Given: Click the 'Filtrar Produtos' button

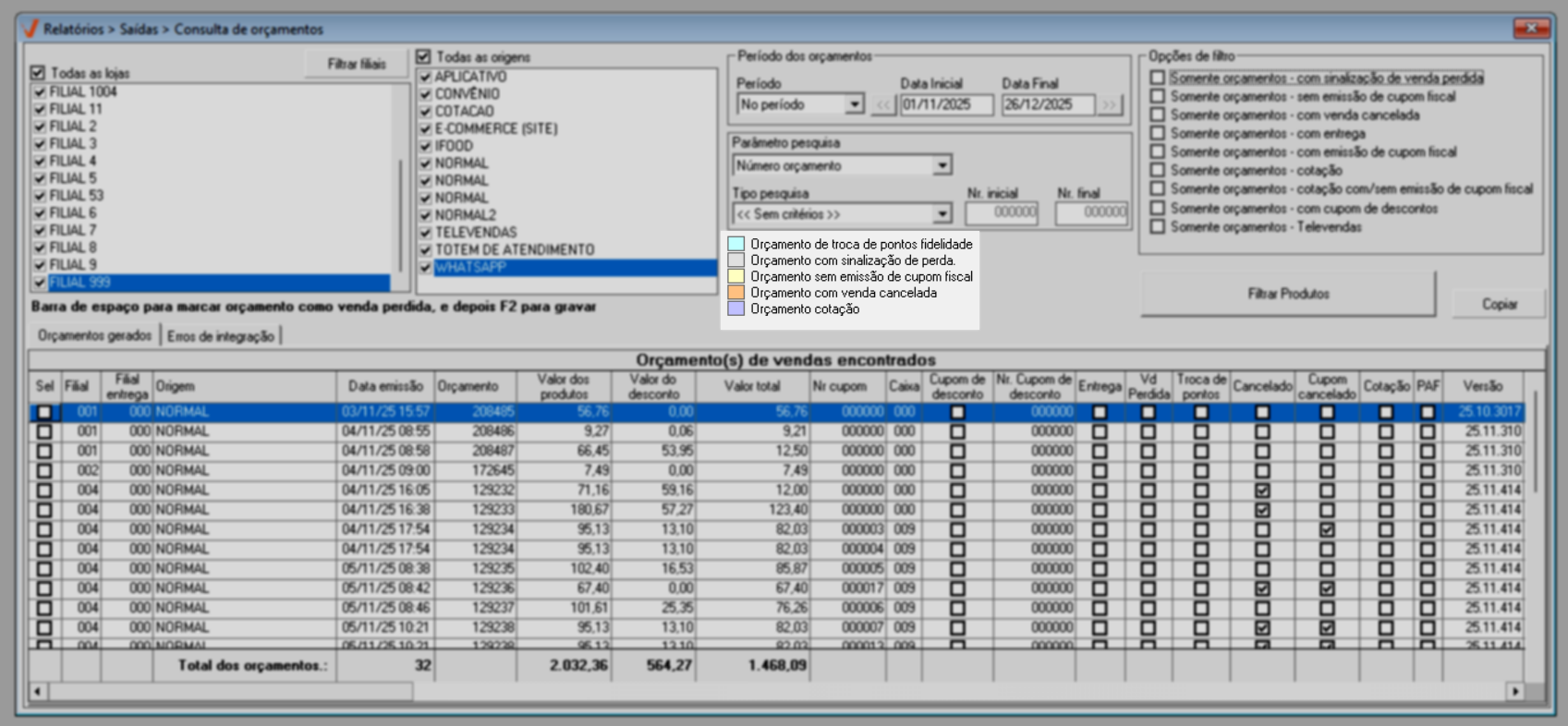Looking at the screenshot, I should coord(1288,294).
